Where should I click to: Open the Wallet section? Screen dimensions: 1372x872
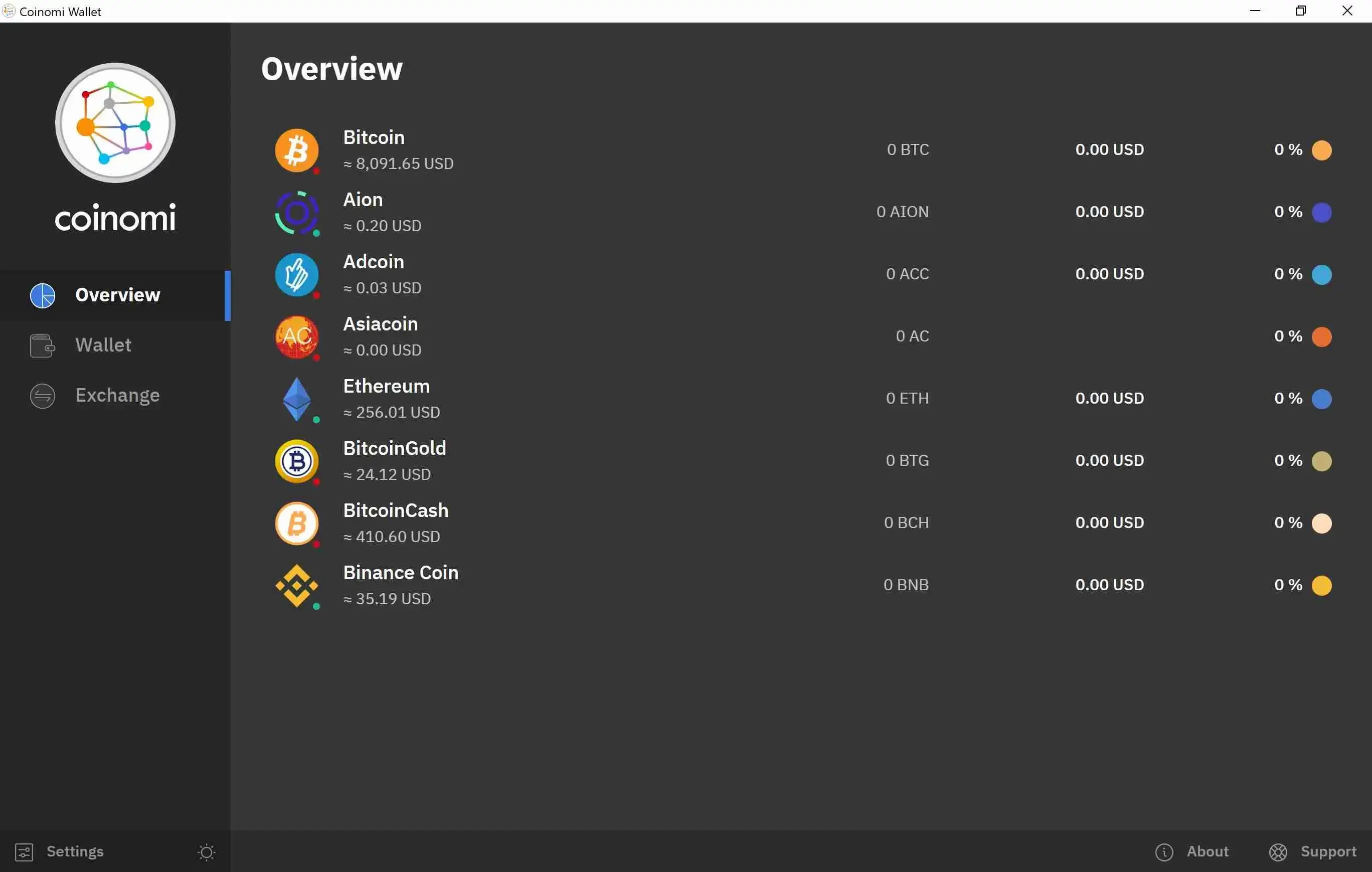click(115, 345)
